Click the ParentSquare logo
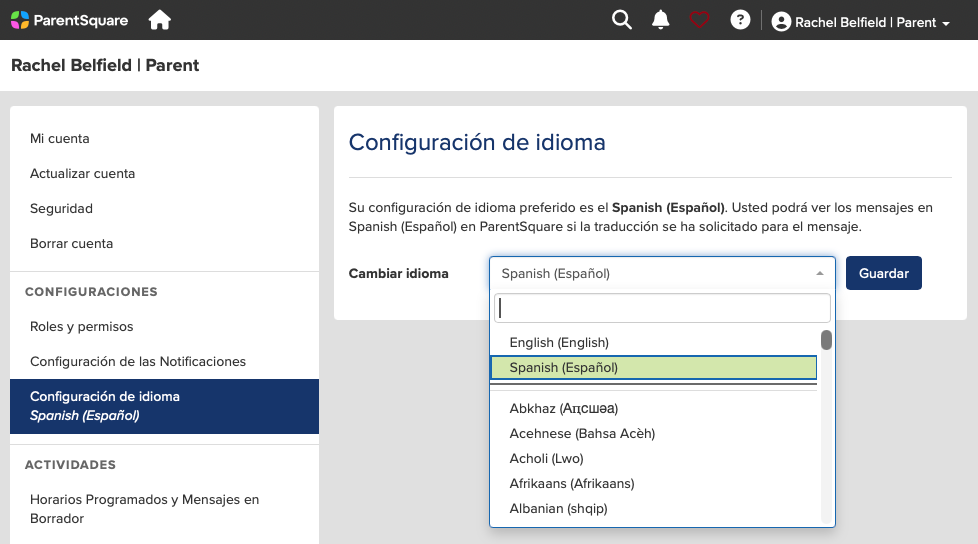Viewport: 978px width, 544px height. tap(69, 20)
